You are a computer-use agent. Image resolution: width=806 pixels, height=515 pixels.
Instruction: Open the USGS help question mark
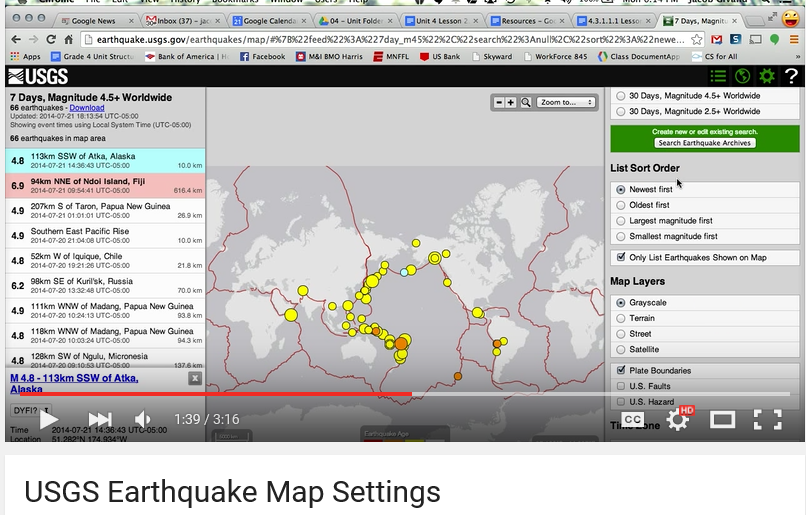pos(792,76)
